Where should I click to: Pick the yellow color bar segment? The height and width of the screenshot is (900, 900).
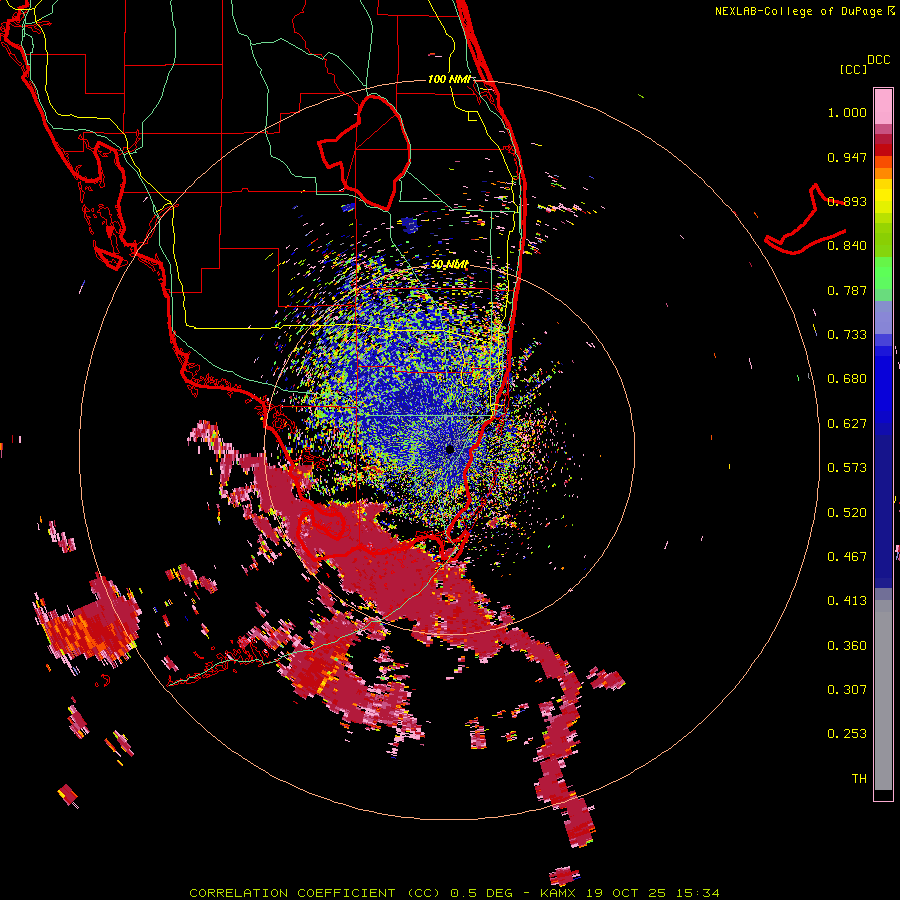tap(883, 196)
